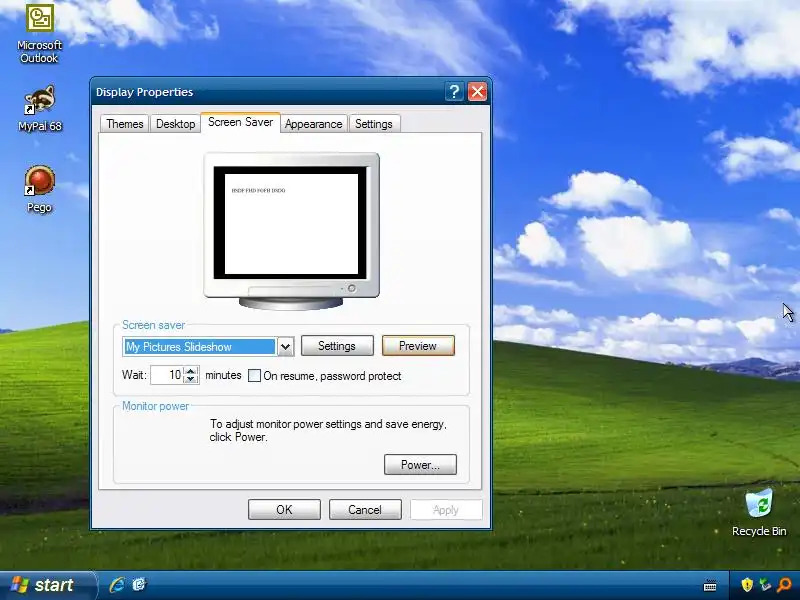
Task: Enable On resume, password protect checkbox
Action: tap(254, 376)
